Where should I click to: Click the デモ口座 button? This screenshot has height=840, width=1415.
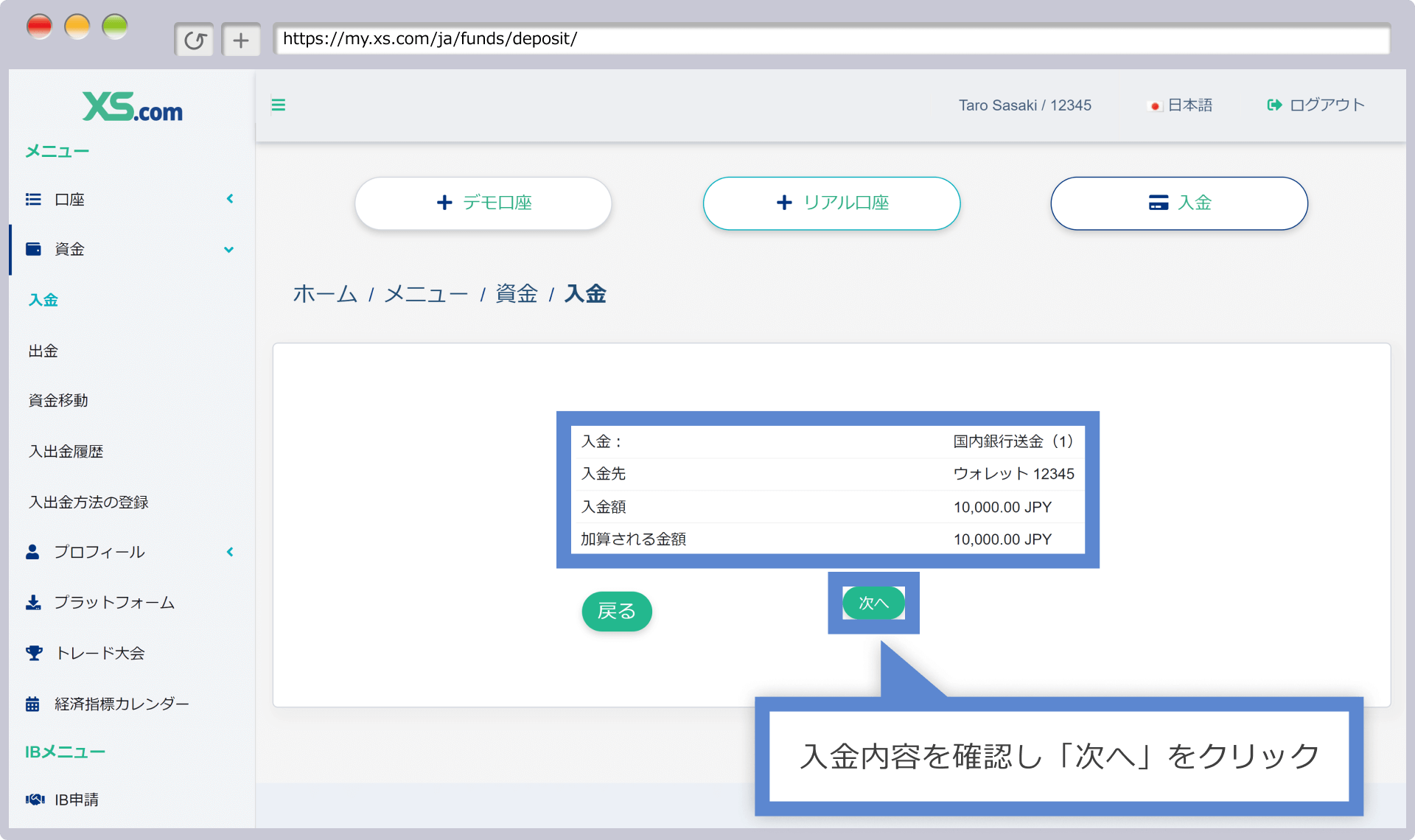tap(483, 203)
